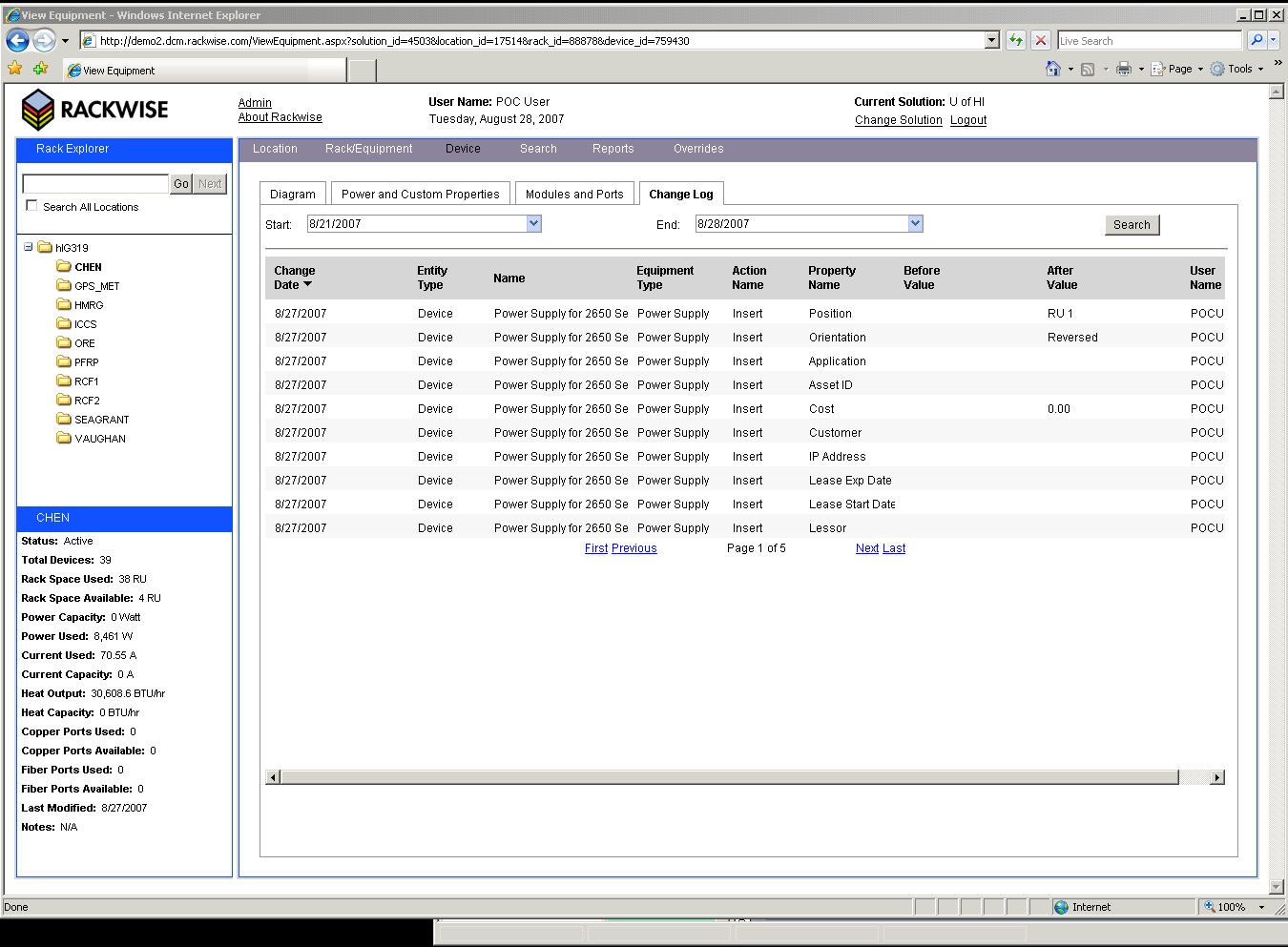Click the Refresh page icon
This screenshot has height=947, width=1288.
click(x=1016, y=40)
